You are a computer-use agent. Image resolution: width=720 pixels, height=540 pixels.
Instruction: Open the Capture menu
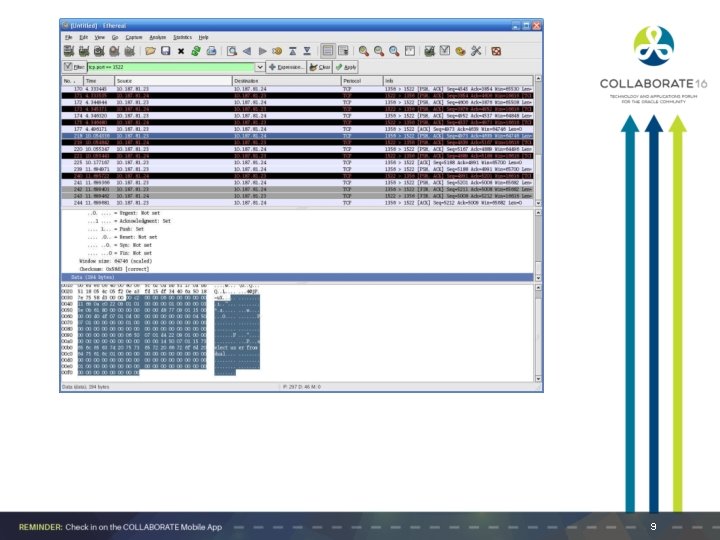coord(134,37)
